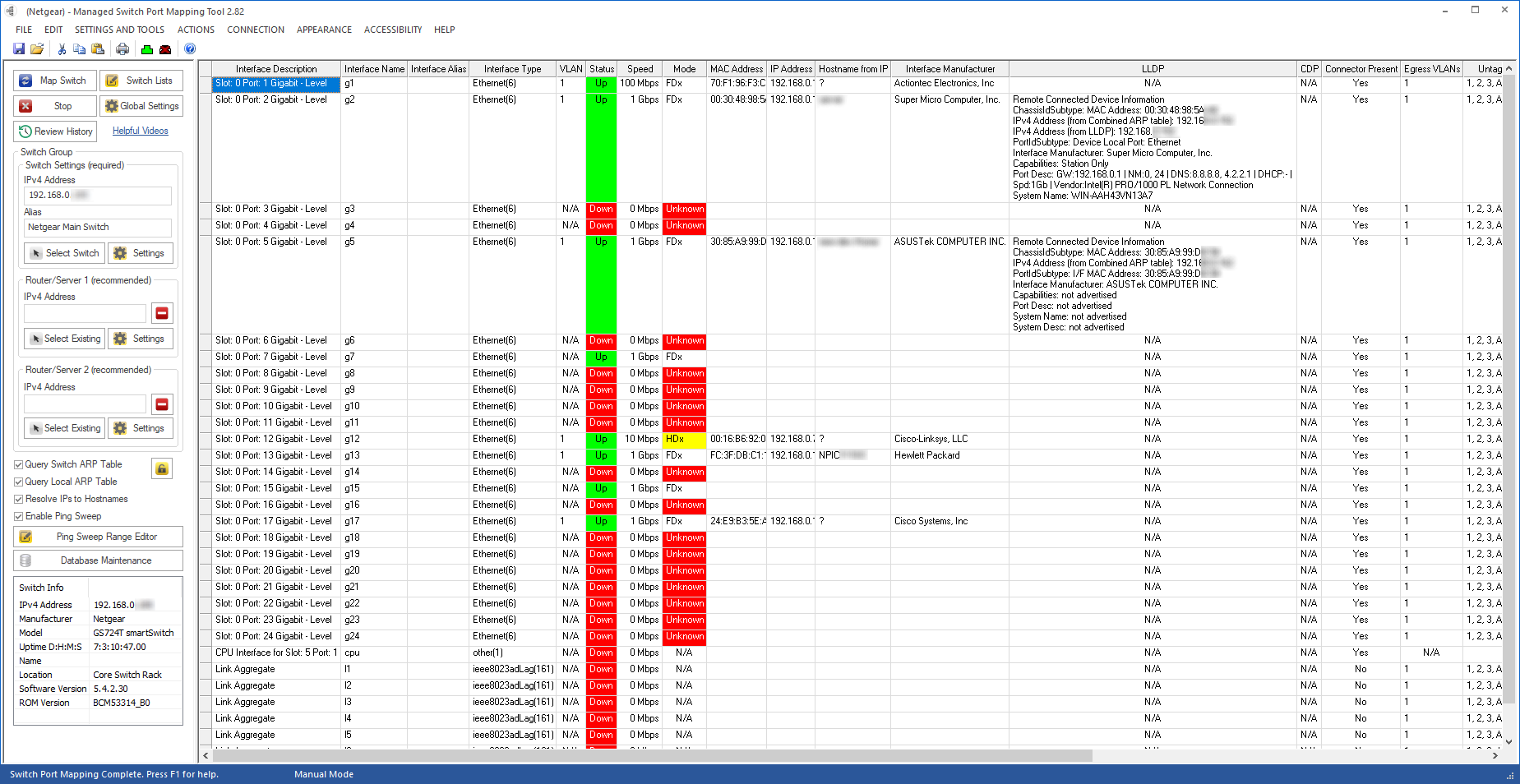Open the Help icon on the toolbar
The image size is (1520, 784).
(x=189, y=48)
